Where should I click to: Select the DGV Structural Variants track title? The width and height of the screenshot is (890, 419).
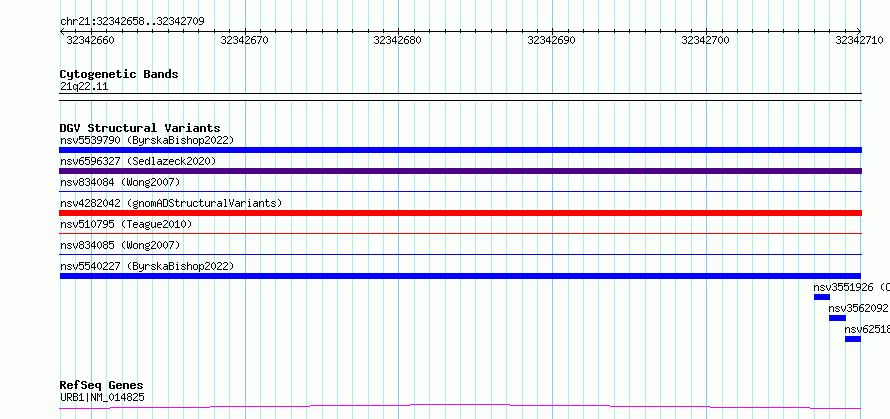pos(140,128)
